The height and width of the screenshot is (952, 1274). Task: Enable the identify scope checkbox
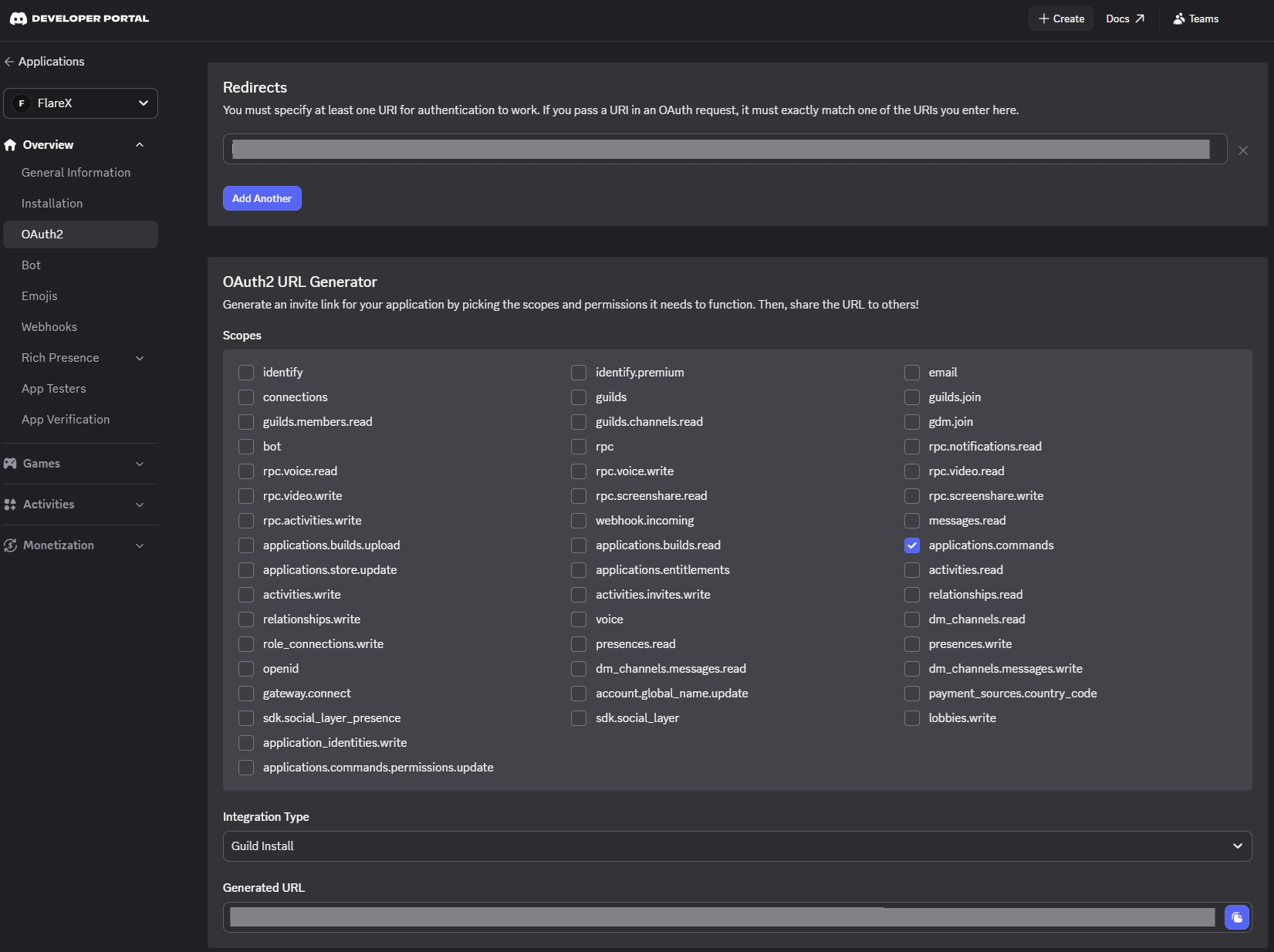(x=246, y=373)
